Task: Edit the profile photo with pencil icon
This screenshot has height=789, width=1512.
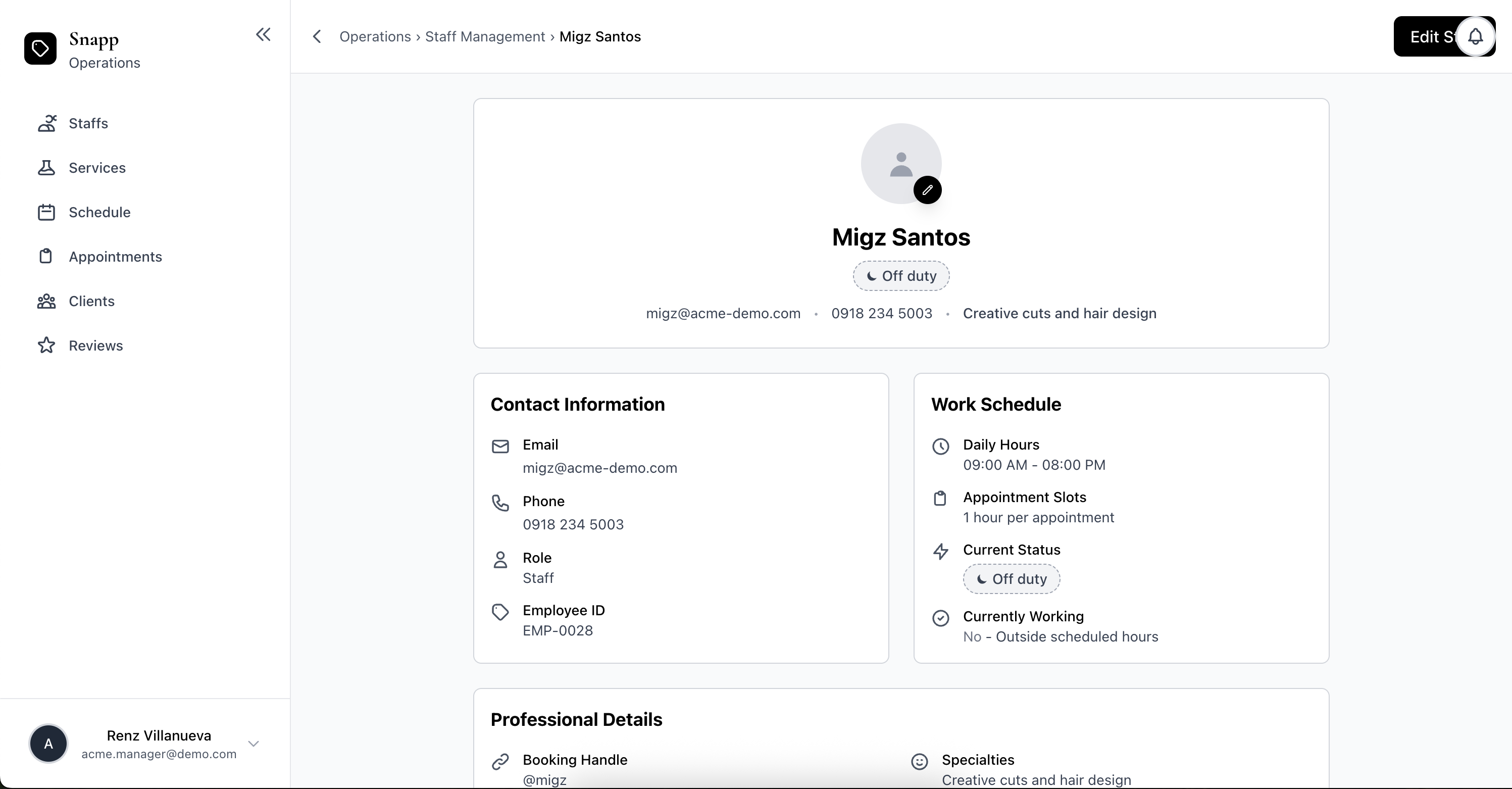Action: [x=927, y=189]
